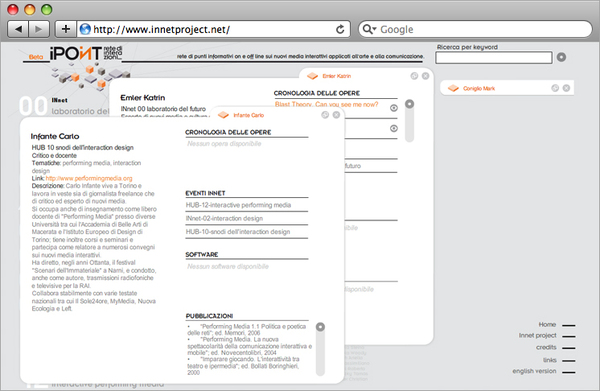Click the browser forward arrow button
Viewport: 600px width, 391px height.
[39, 29]
